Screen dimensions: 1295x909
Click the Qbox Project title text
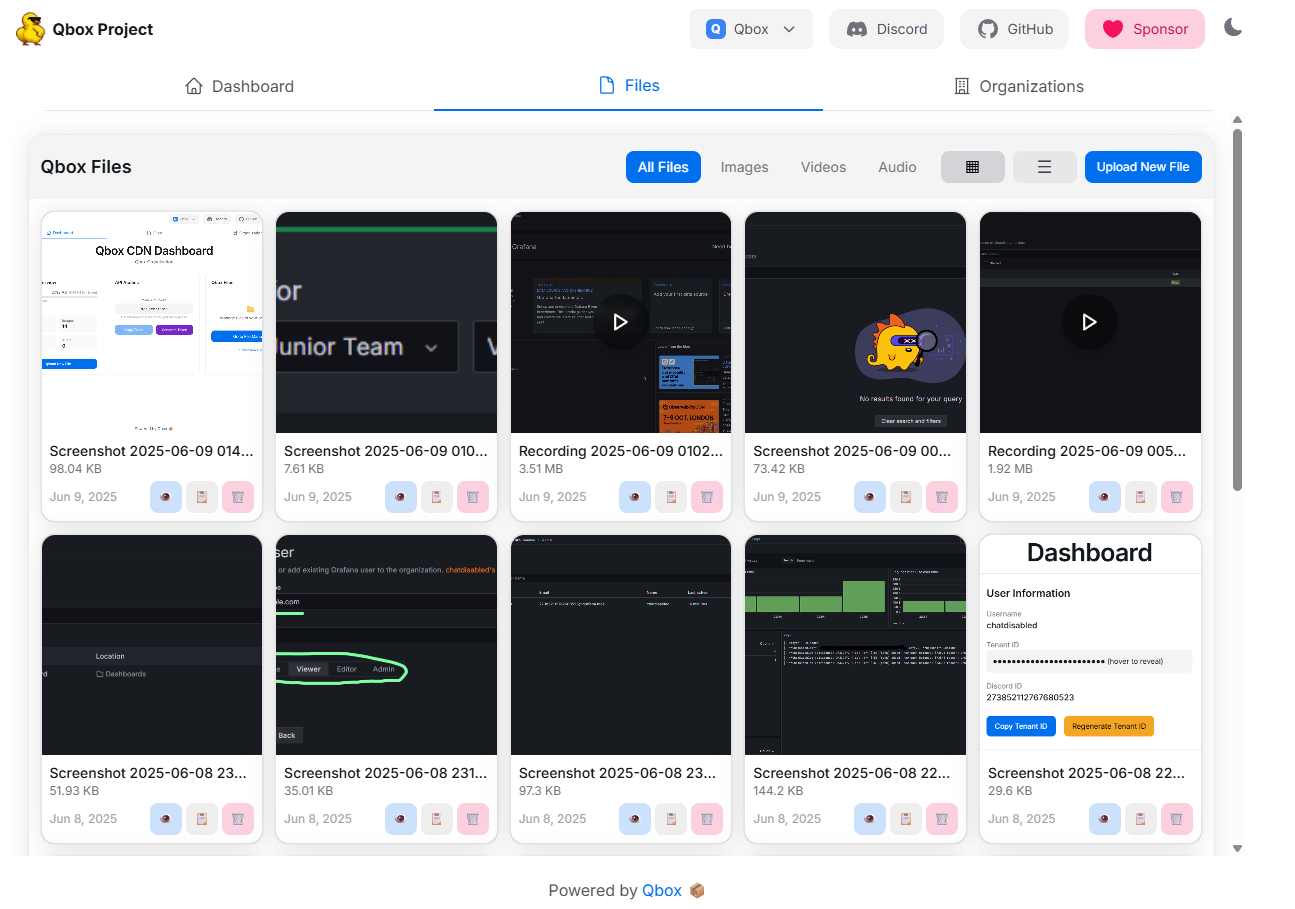pos(103,29)
